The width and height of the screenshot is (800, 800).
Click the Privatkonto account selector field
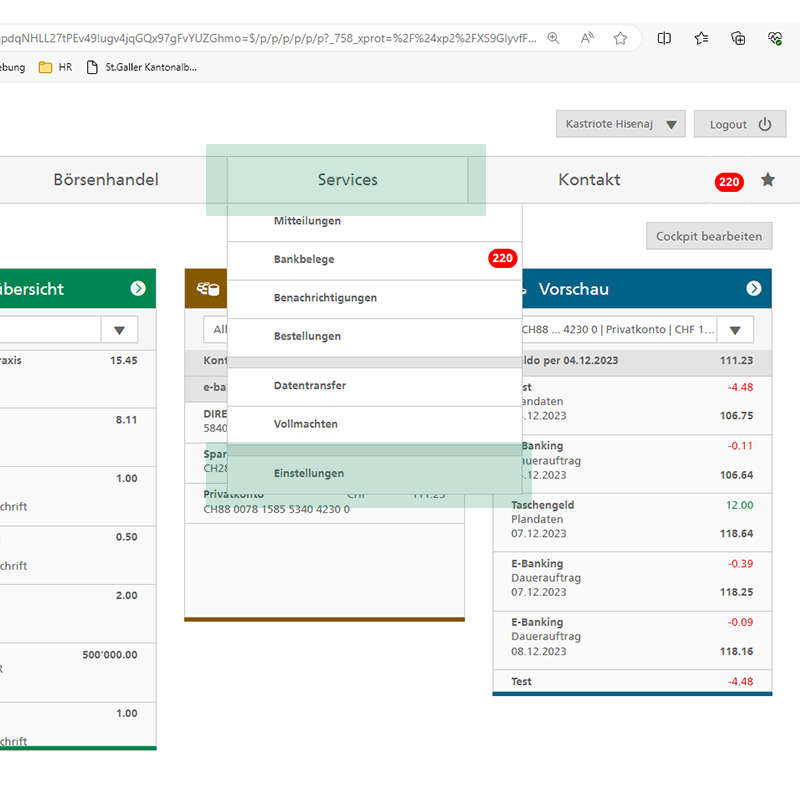[x=619, y=330]
